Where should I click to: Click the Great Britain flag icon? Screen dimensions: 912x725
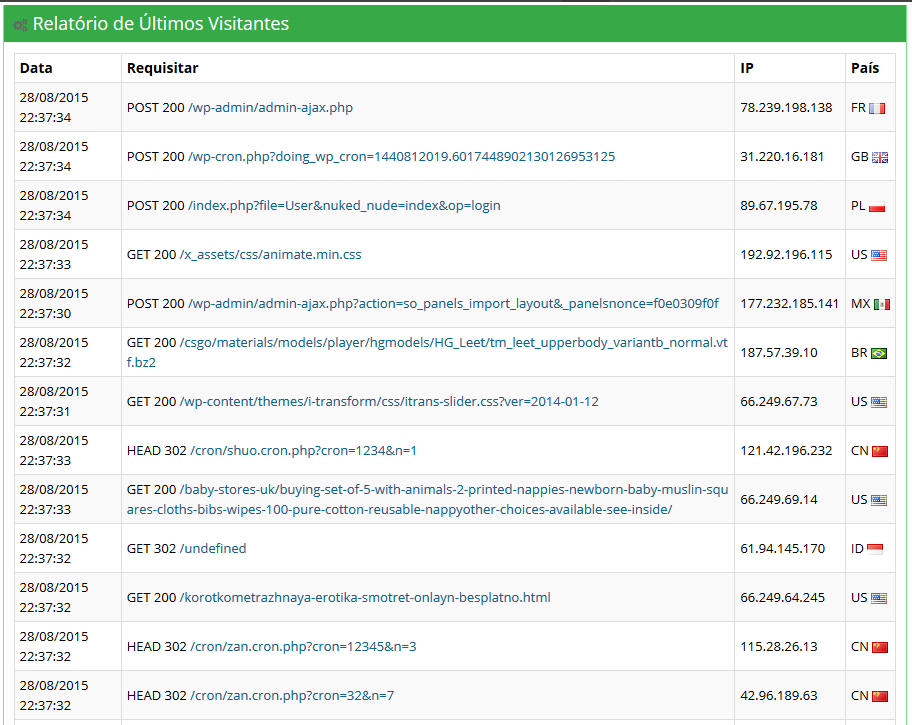click(x=880, y=157)
